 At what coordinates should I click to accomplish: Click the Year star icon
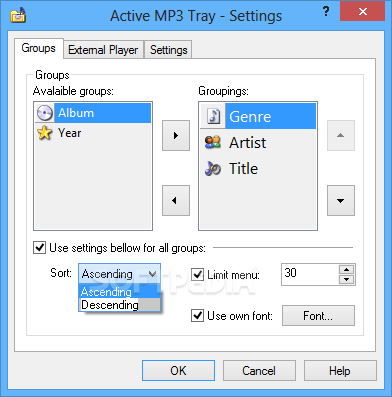click(x=45, y=133)
